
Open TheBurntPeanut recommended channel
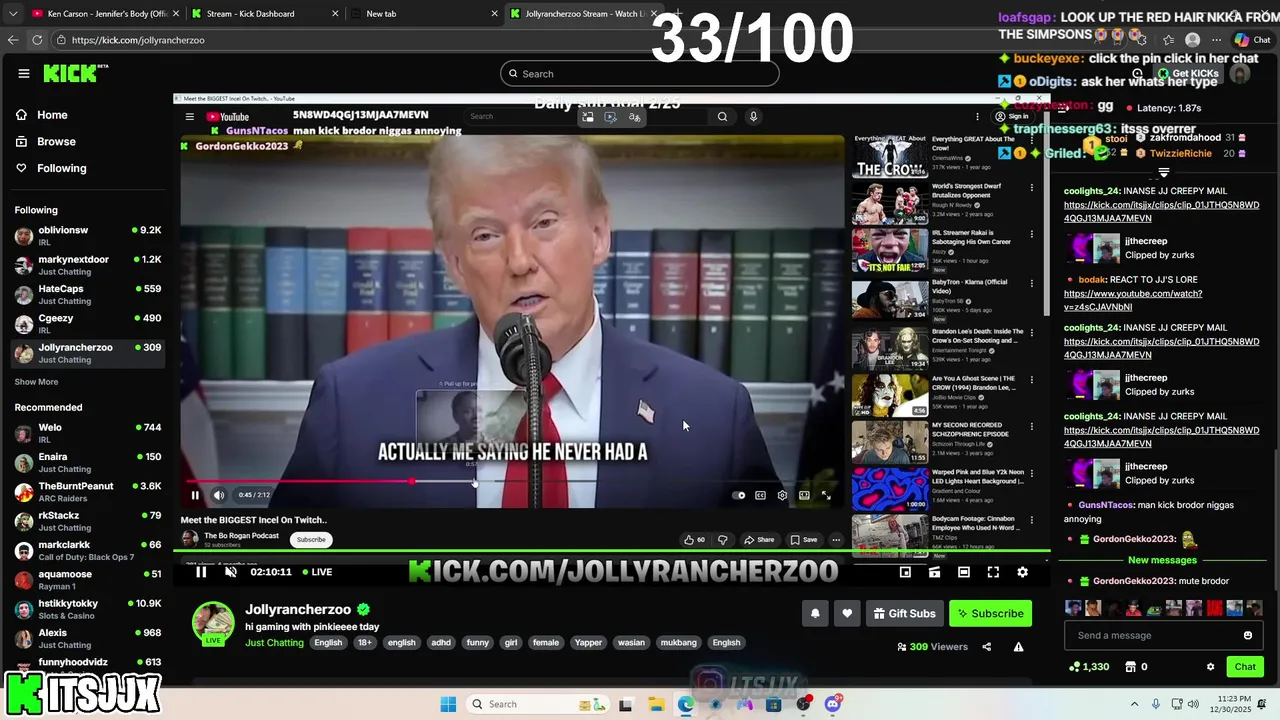[x=87, y=491]
